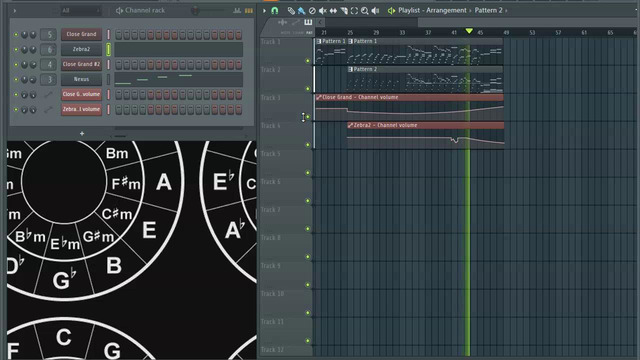Select the Playback speaker tool in Playlist
The image size is (640, 360).
tap(376, 11)
